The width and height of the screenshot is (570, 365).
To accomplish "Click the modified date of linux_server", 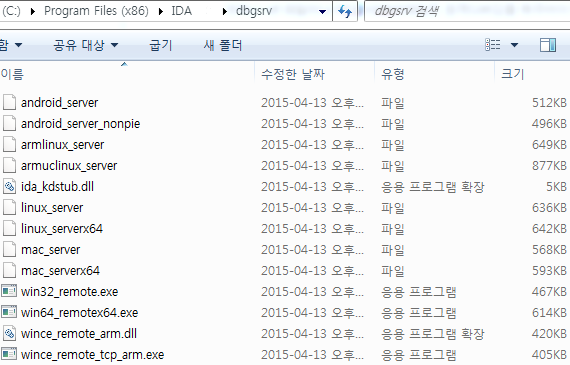I will pyautogui.click(x=312, y=208).
